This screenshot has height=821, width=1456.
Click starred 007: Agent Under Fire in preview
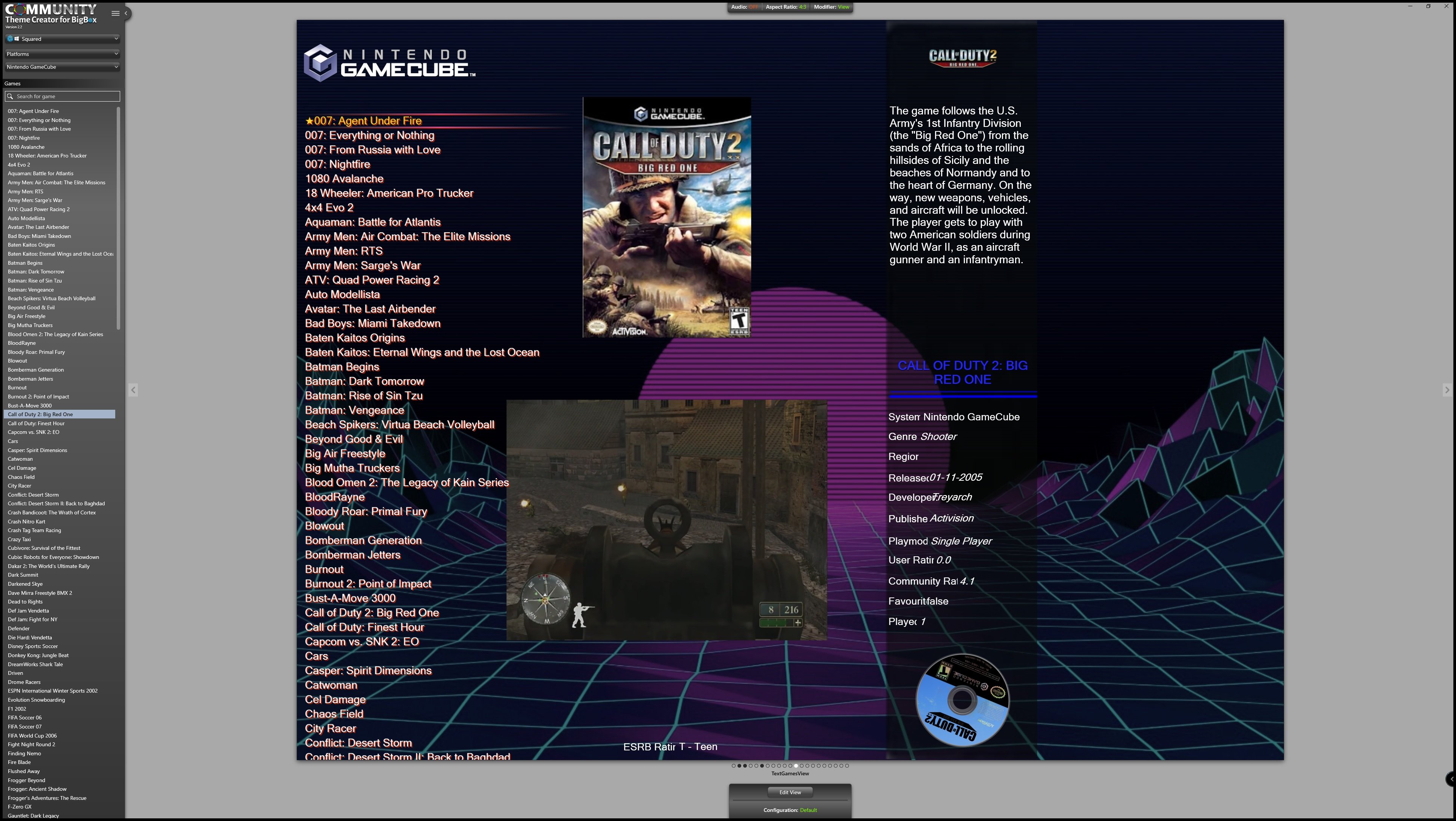tap(363, 121)
